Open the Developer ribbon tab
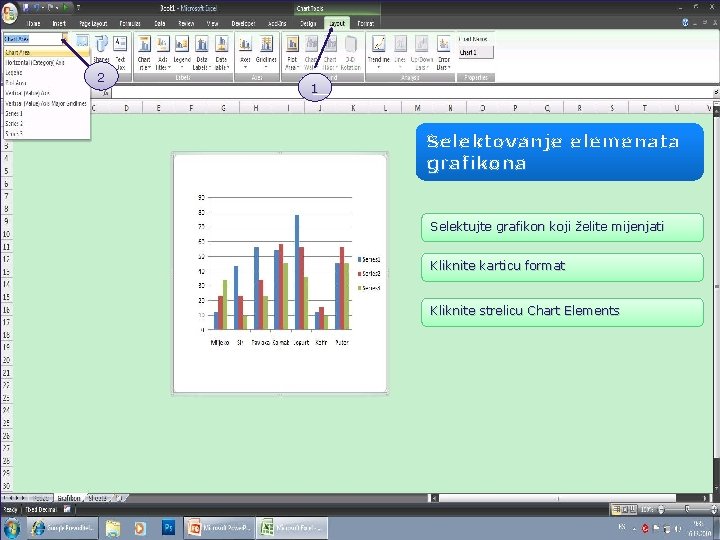 pos(243,23)
